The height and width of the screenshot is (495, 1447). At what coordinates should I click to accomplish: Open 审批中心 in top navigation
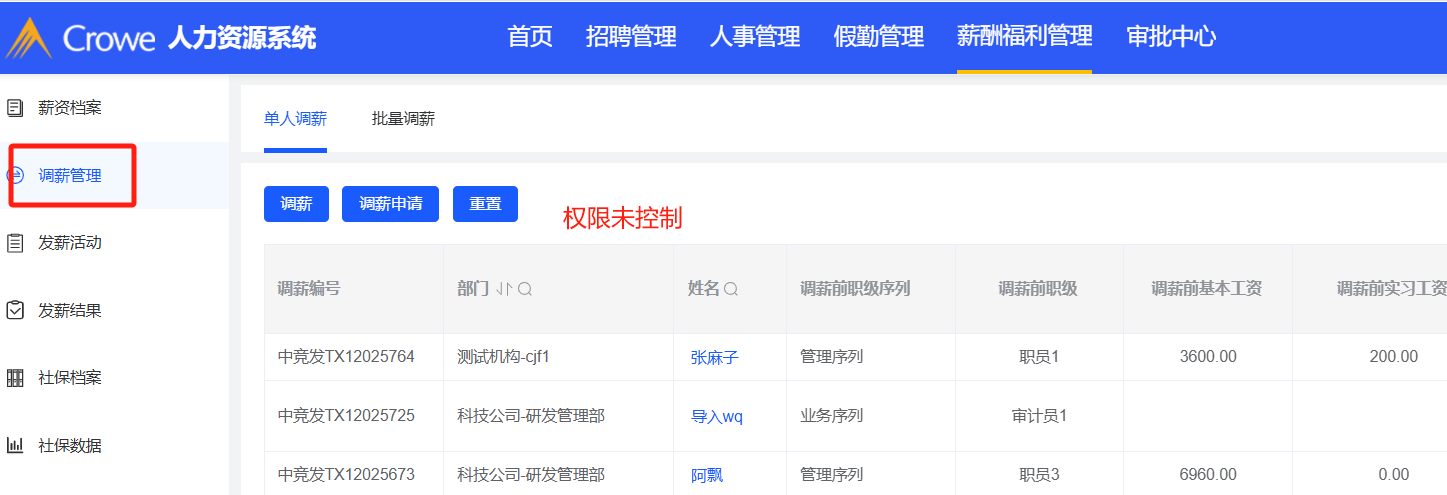1171,37
